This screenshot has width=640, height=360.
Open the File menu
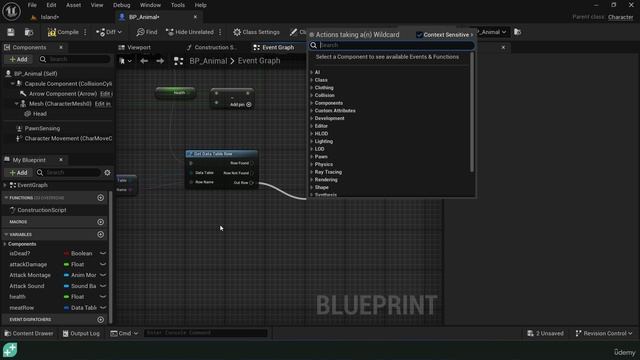[x=32, y=5]
